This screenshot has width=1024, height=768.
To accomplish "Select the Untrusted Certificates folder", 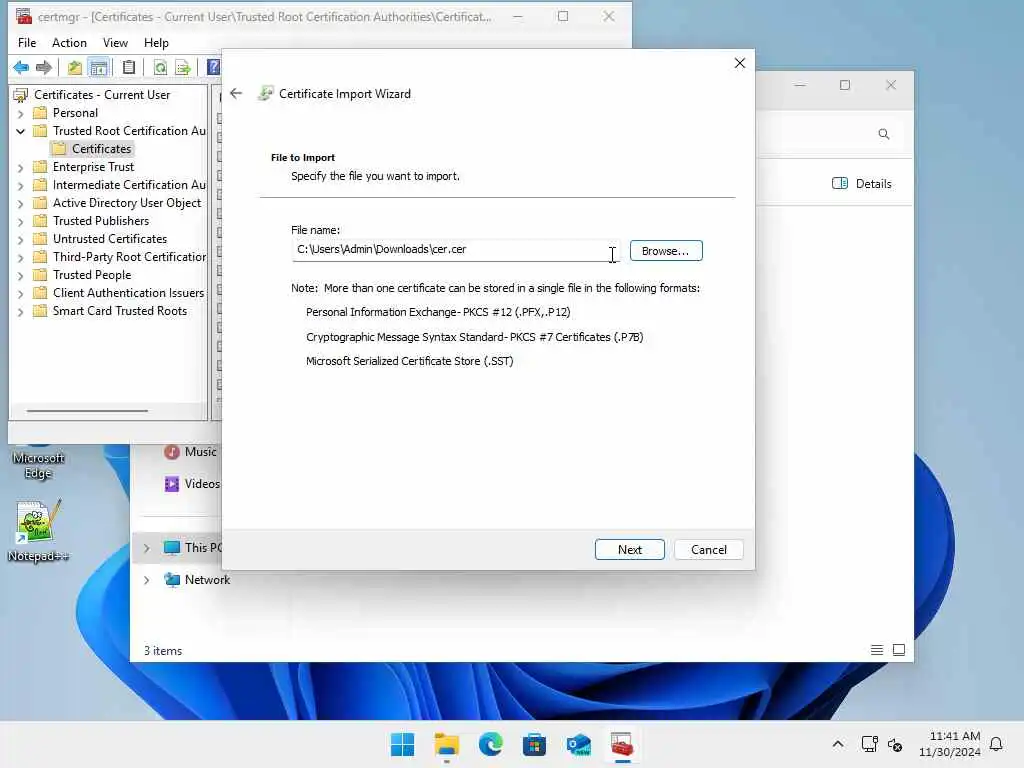I will 110,239.
